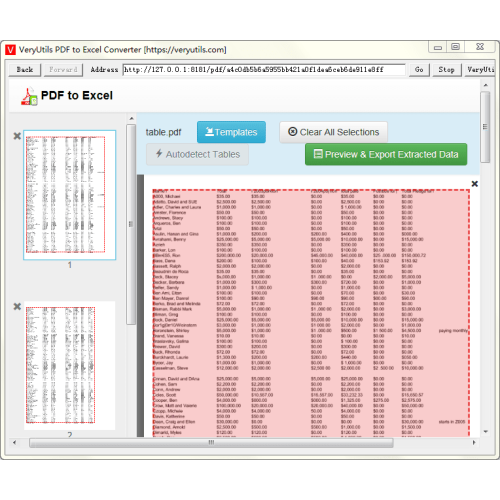Click Autodetect Tables button
The width and height of the screenshot is (500, 500).
point(197,154)
